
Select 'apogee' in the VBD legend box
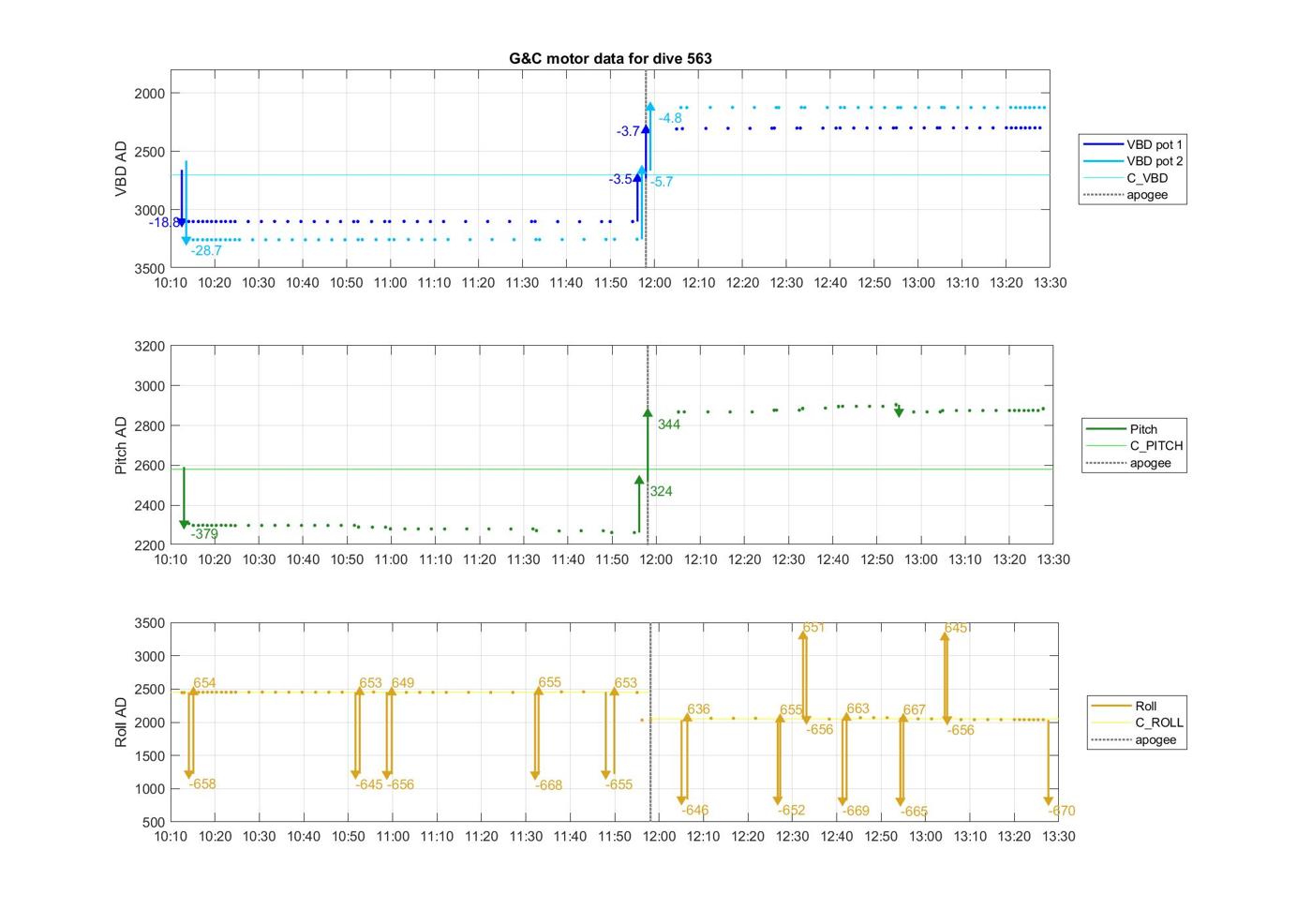pos(1126,195)
